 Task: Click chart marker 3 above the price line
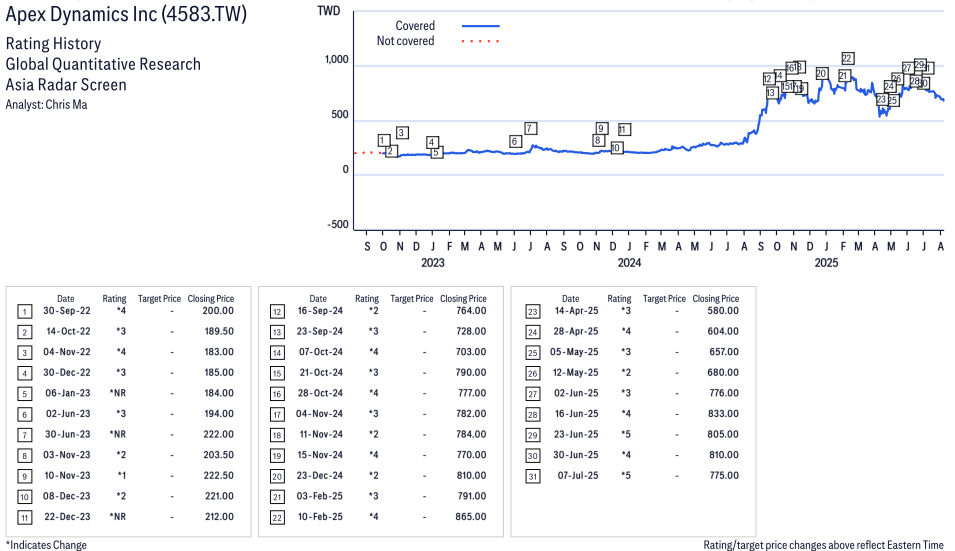(x=401, y=133)
